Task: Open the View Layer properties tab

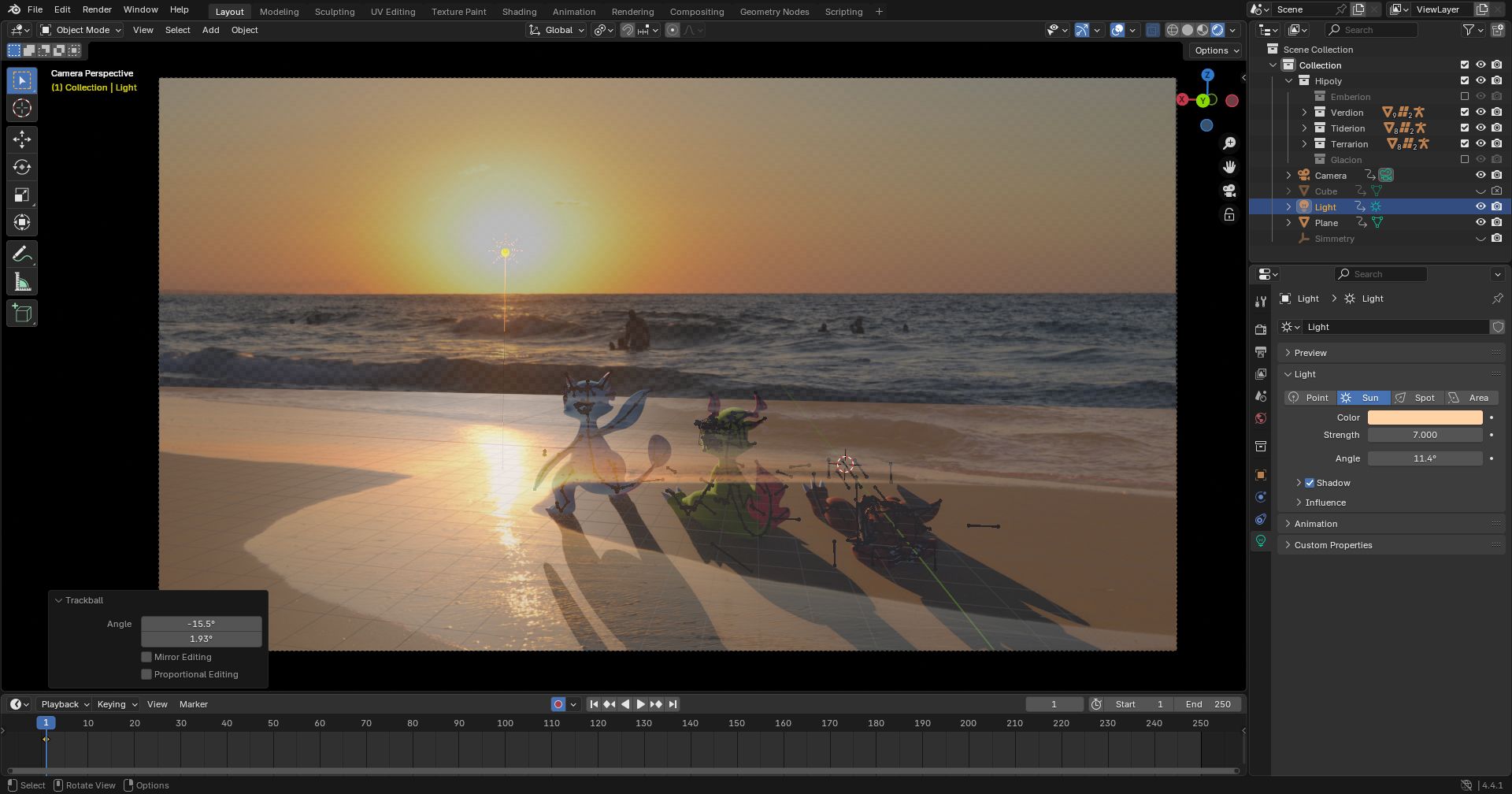Action: click(x=1261, y=373)
